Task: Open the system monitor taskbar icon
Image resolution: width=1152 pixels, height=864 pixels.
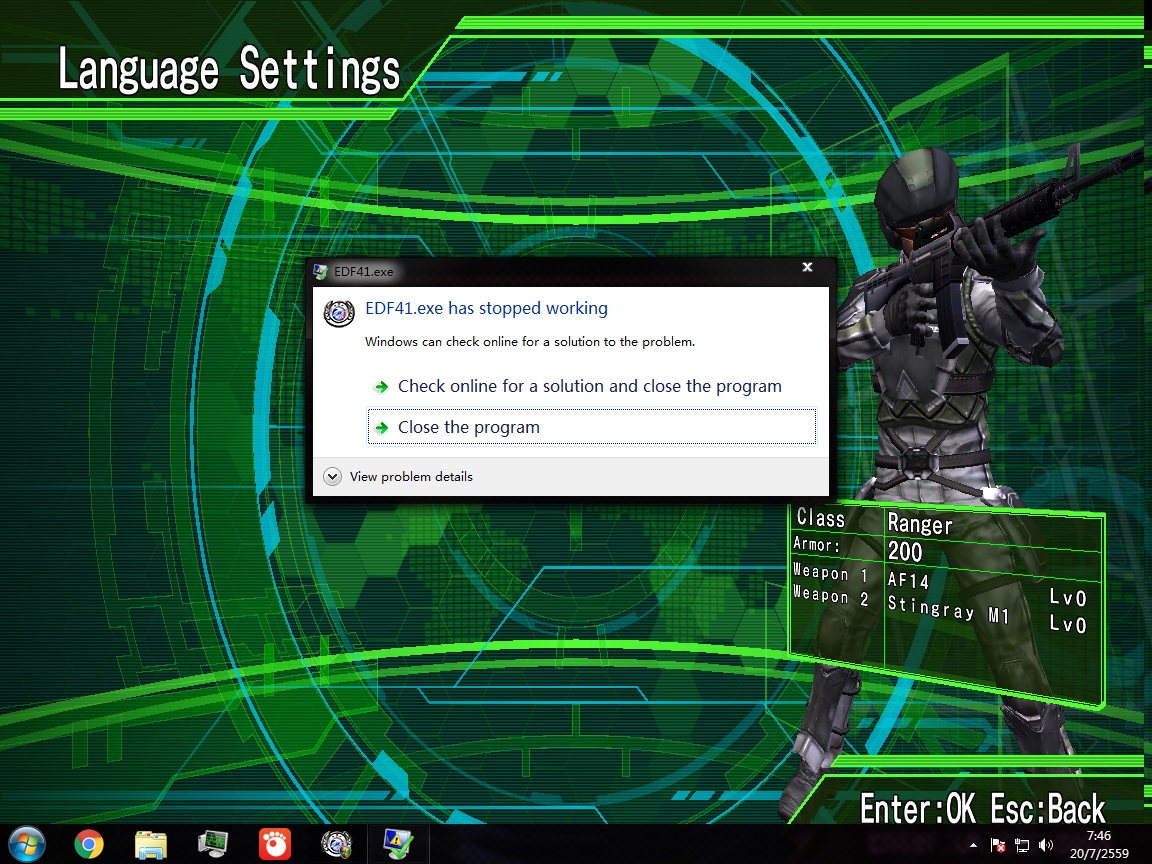Action: pyautogui.click(x=213, y=844)
